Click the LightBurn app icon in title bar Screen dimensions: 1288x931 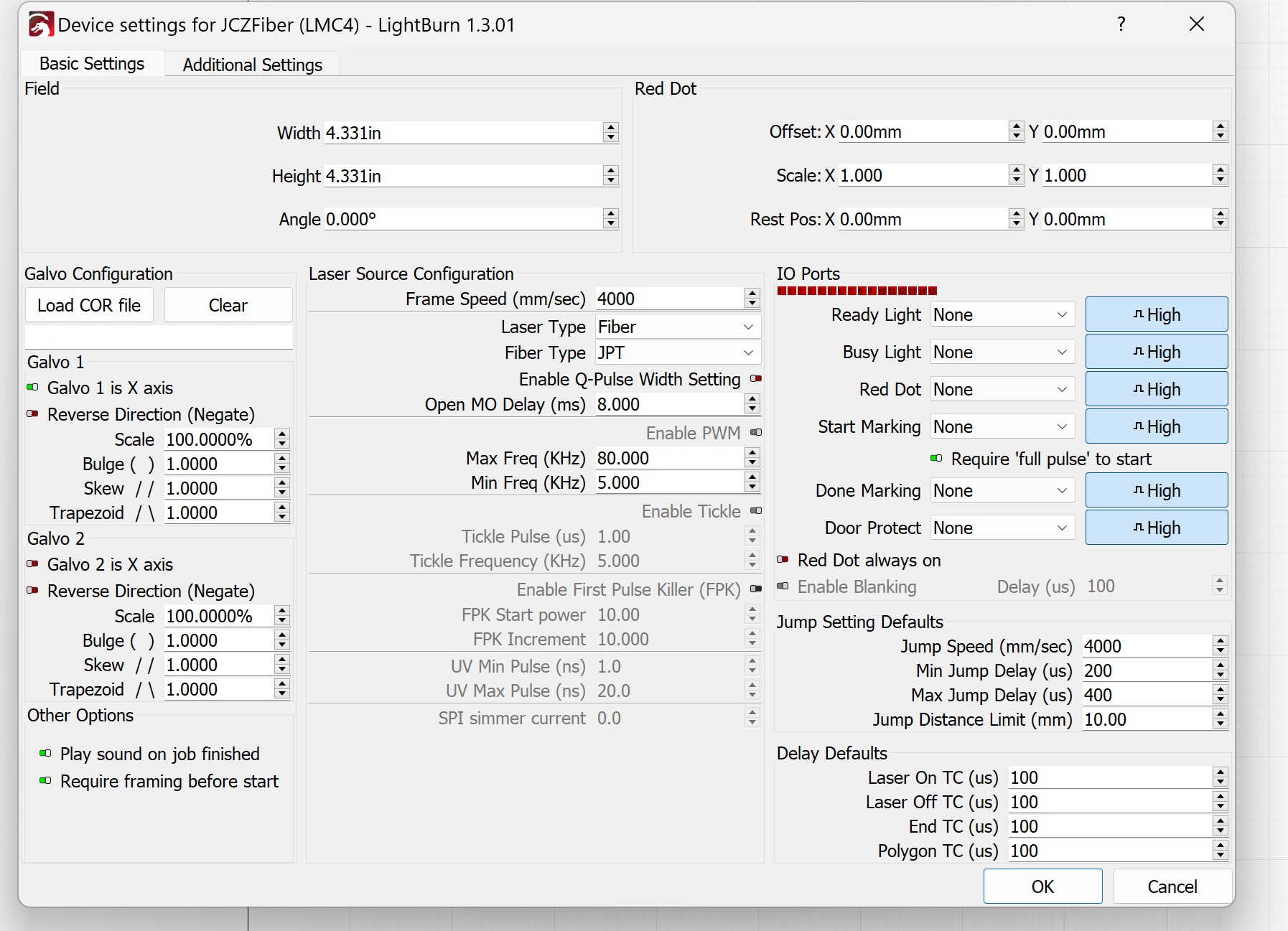(x=41, y=24)
